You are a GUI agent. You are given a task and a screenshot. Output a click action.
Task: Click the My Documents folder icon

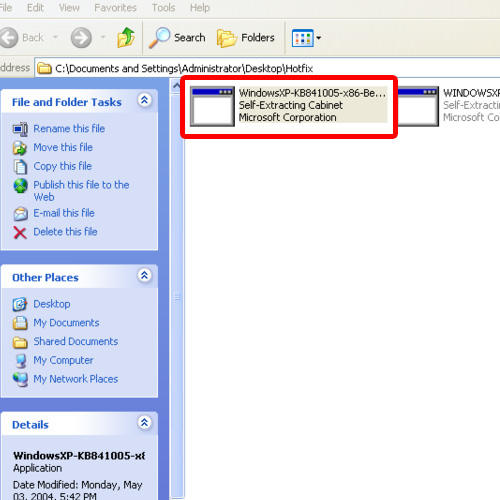click(20, 323)
